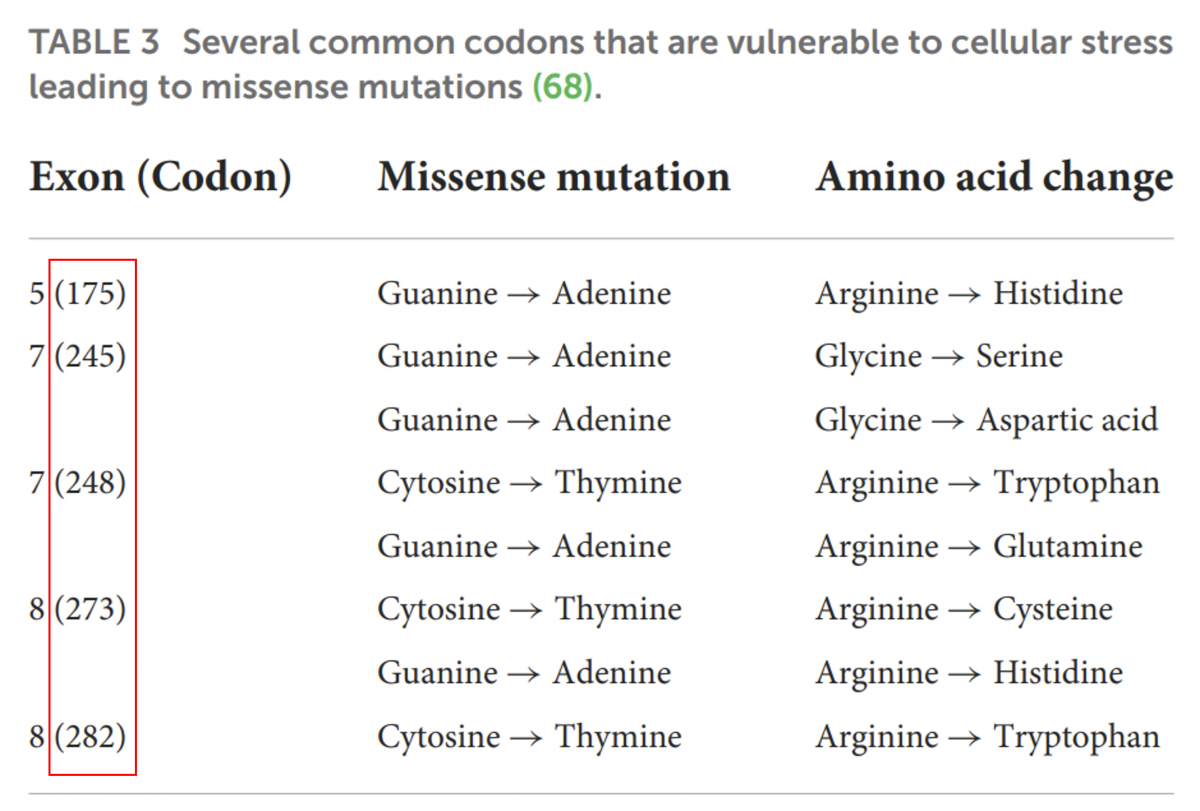Click "Cytosine → Thymine" in the codon 282 row
Image resolution: width=1200 pixels, height=811 pixels.
pyautogui.click(x=529, y=738)
